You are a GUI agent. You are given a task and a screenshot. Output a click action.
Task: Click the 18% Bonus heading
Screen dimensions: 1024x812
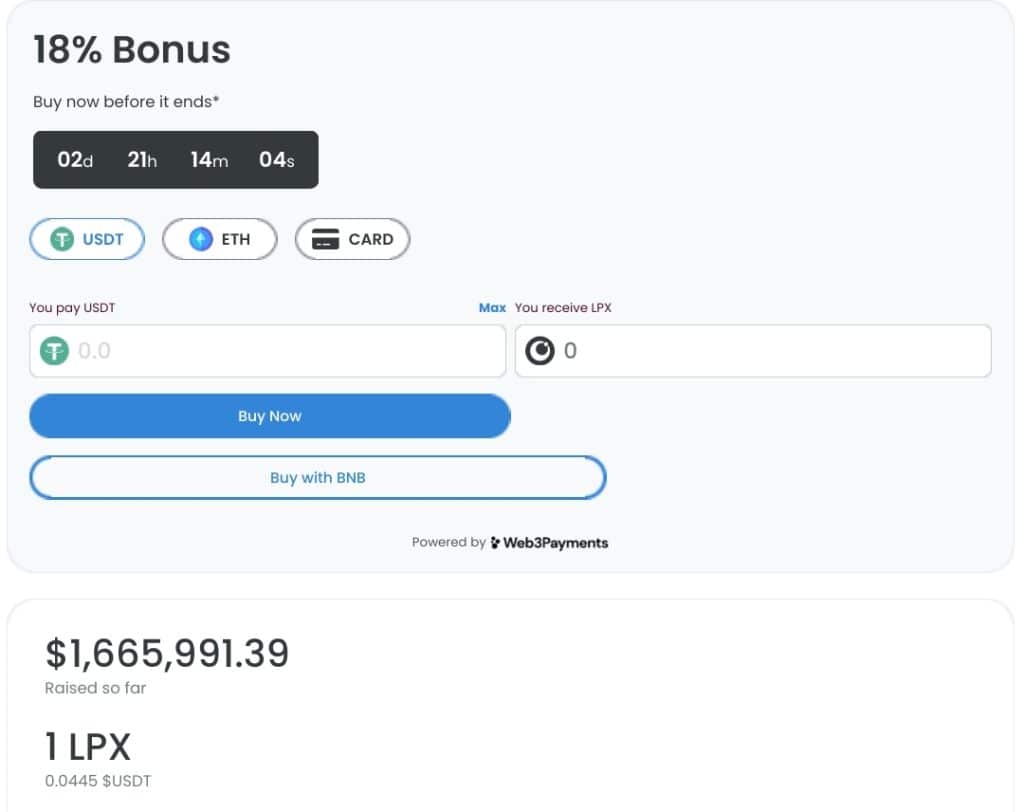(132, 50)
